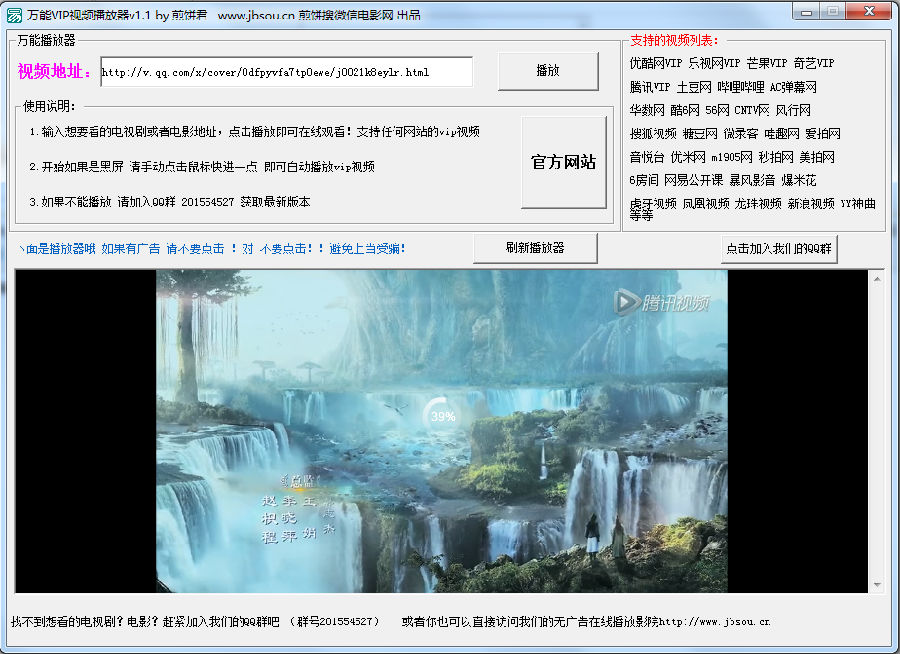Select 腾讯VIP in the supported video list
Screen dimensions: 900x654
[647, 87]
